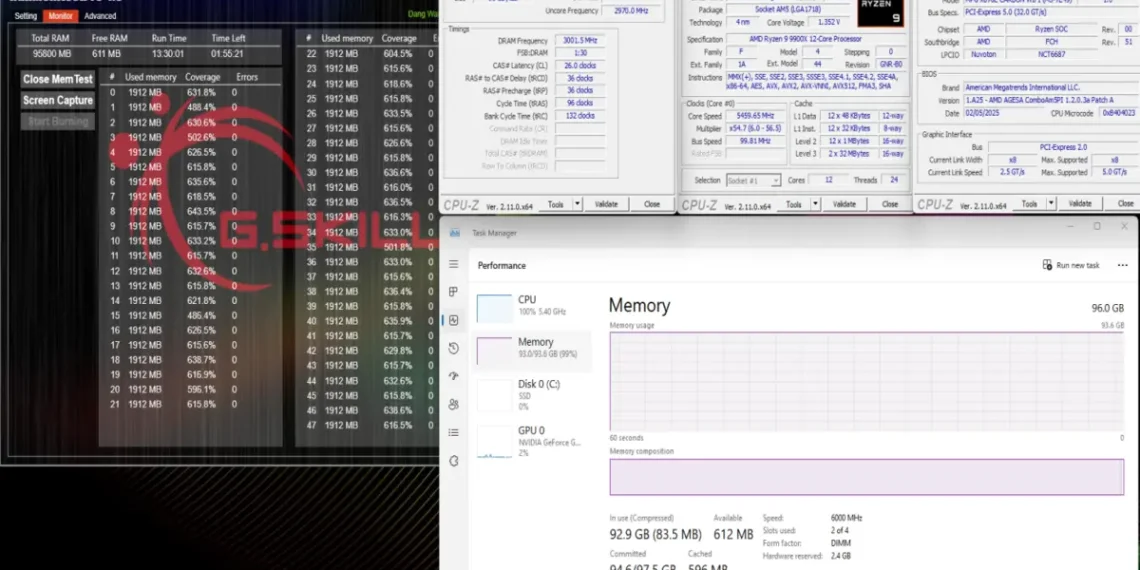Click Validate in CPU-Z memory timings window
This screenshot has width=1140, height=570.
[x=606, y=204]
